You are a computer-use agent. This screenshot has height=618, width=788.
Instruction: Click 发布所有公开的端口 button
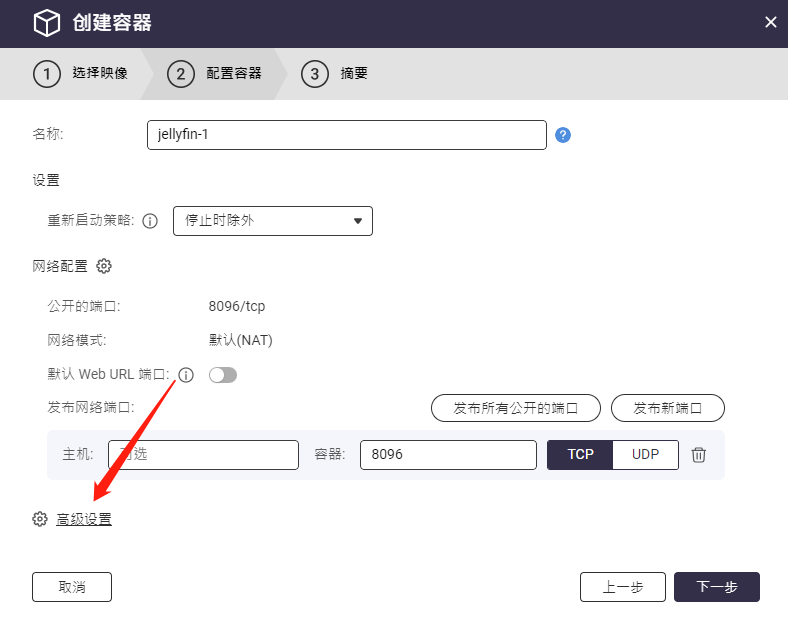tap(516, 408)
